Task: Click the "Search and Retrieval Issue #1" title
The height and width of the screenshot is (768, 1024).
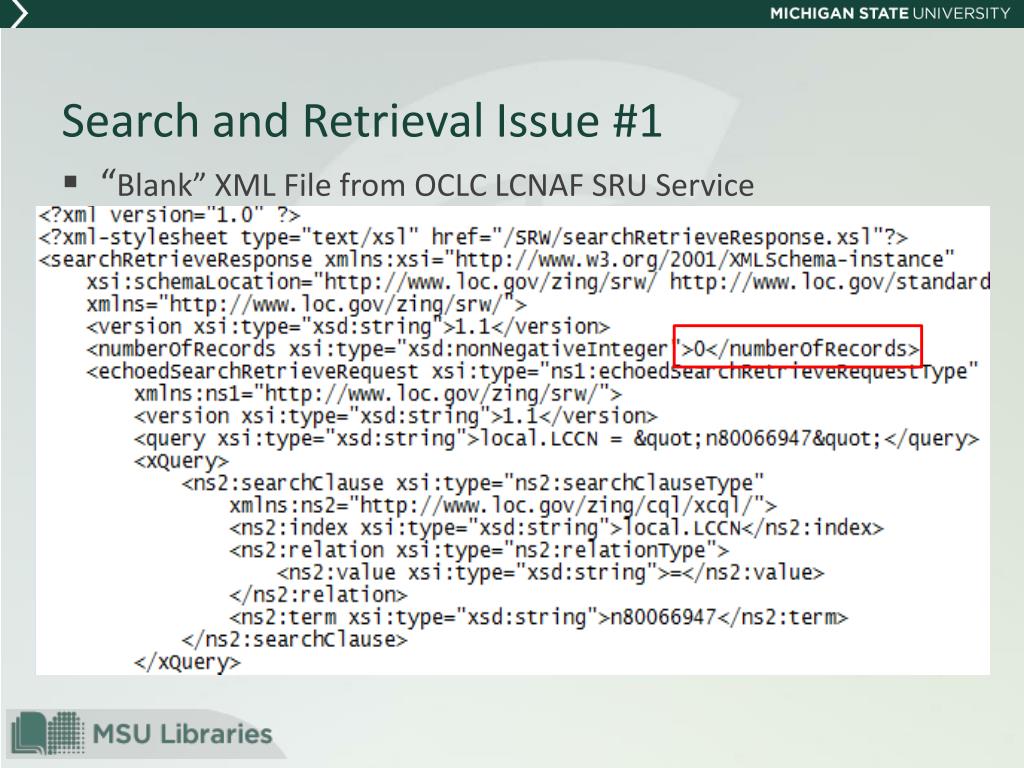Action: click(362, 120)
